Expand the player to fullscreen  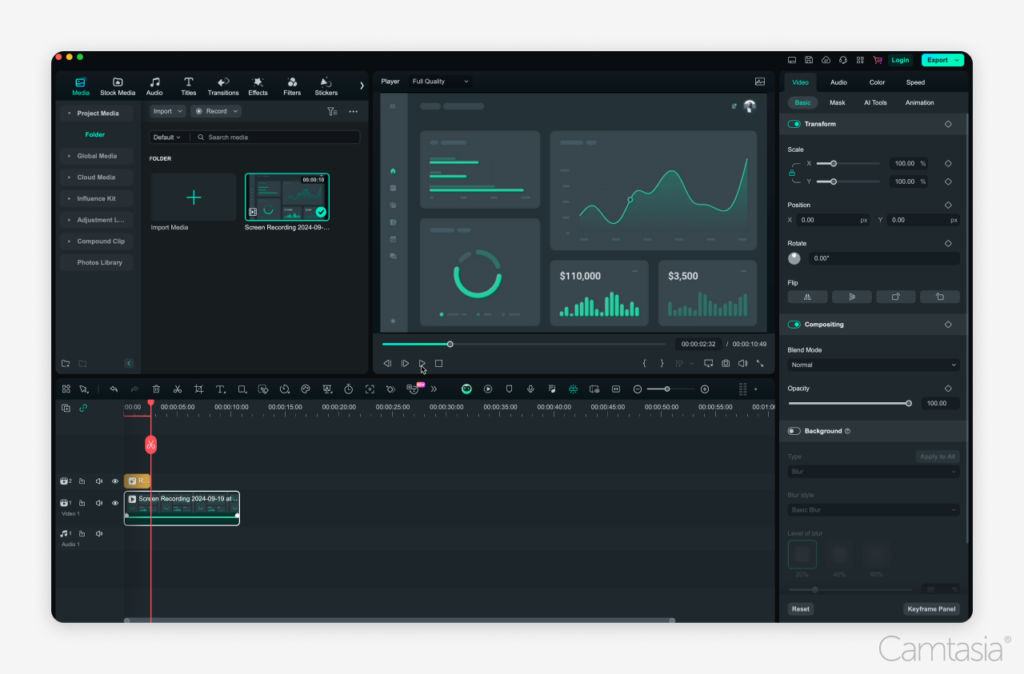click(x=760, y=363)
